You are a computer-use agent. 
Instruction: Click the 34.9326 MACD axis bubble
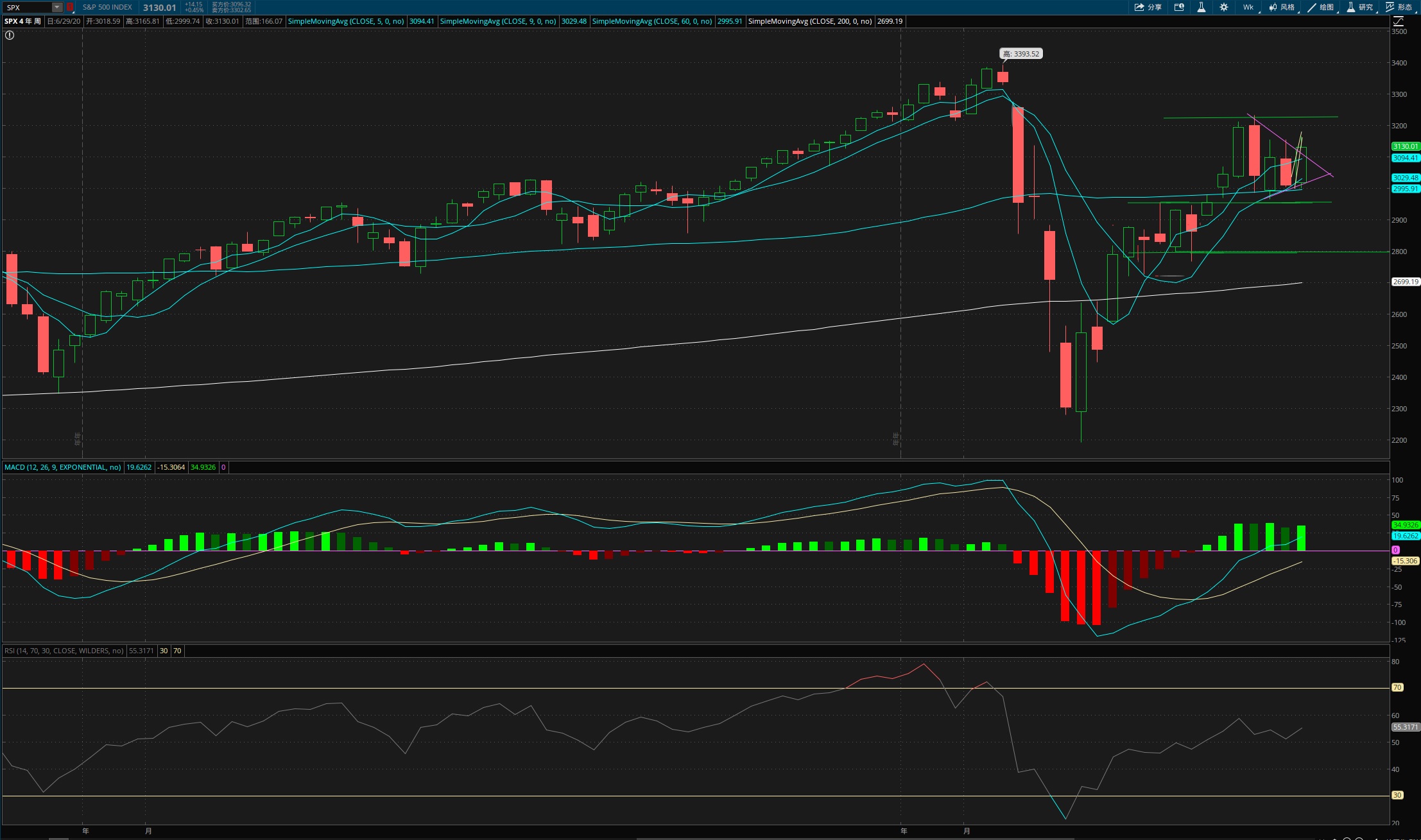click(x=1406, y=525)
